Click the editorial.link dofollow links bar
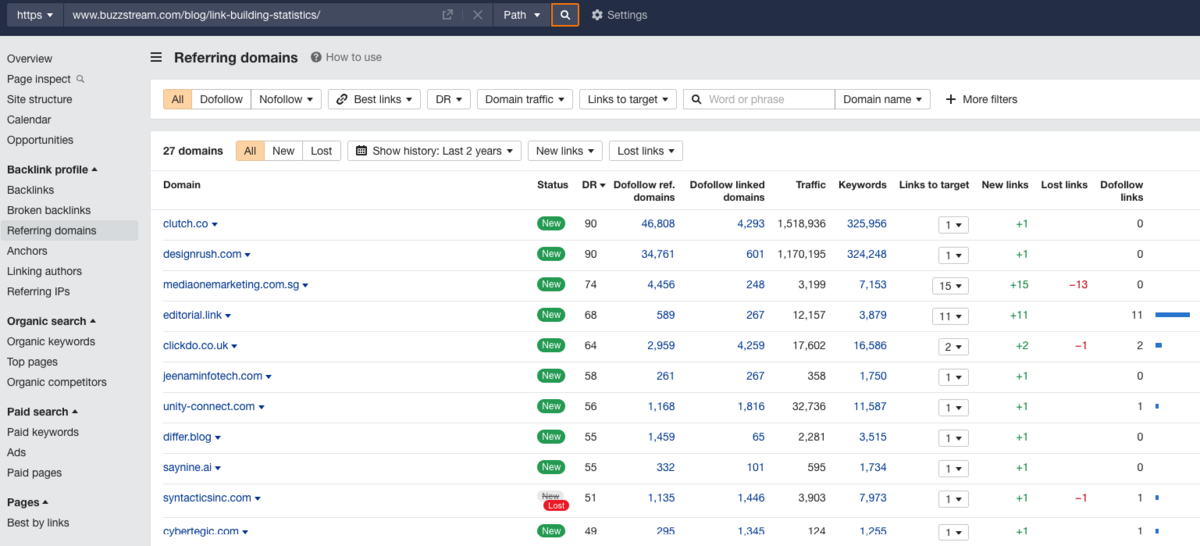 1172,315
